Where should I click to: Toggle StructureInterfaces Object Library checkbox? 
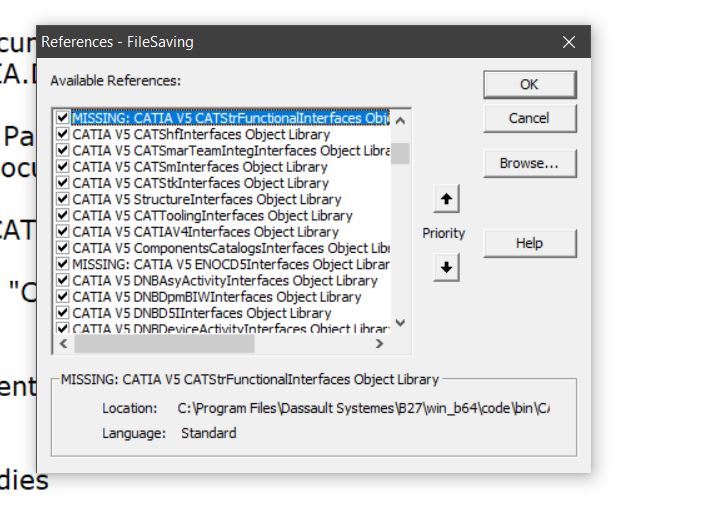(63, 199)
